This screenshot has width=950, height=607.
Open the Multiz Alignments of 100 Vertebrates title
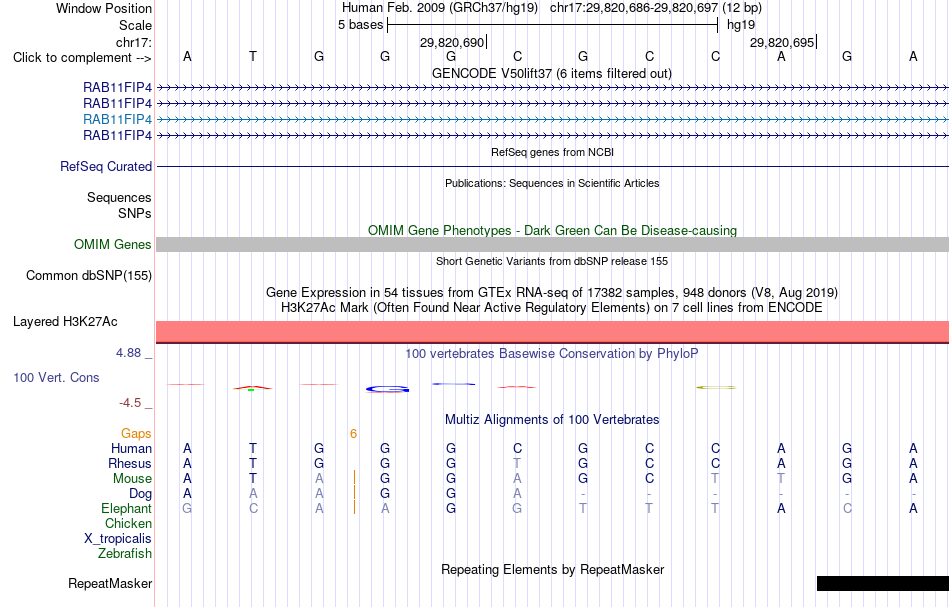pyautogui.click(x=552, y=419)
